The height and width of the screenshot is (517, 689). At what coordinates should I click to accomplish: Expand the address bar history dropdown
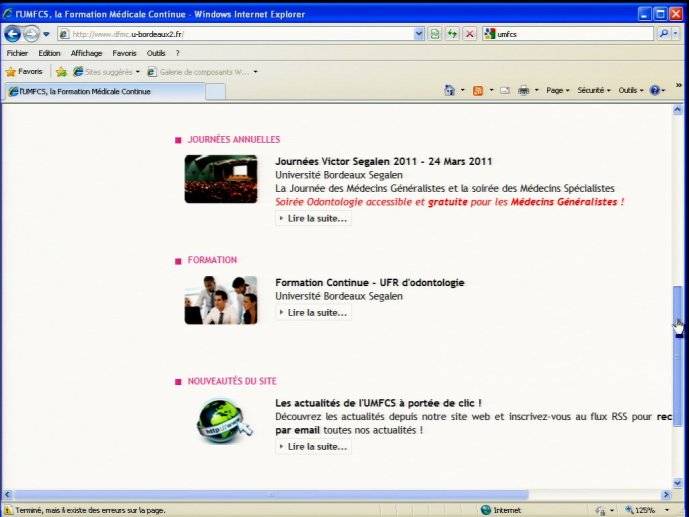(419, 34)
